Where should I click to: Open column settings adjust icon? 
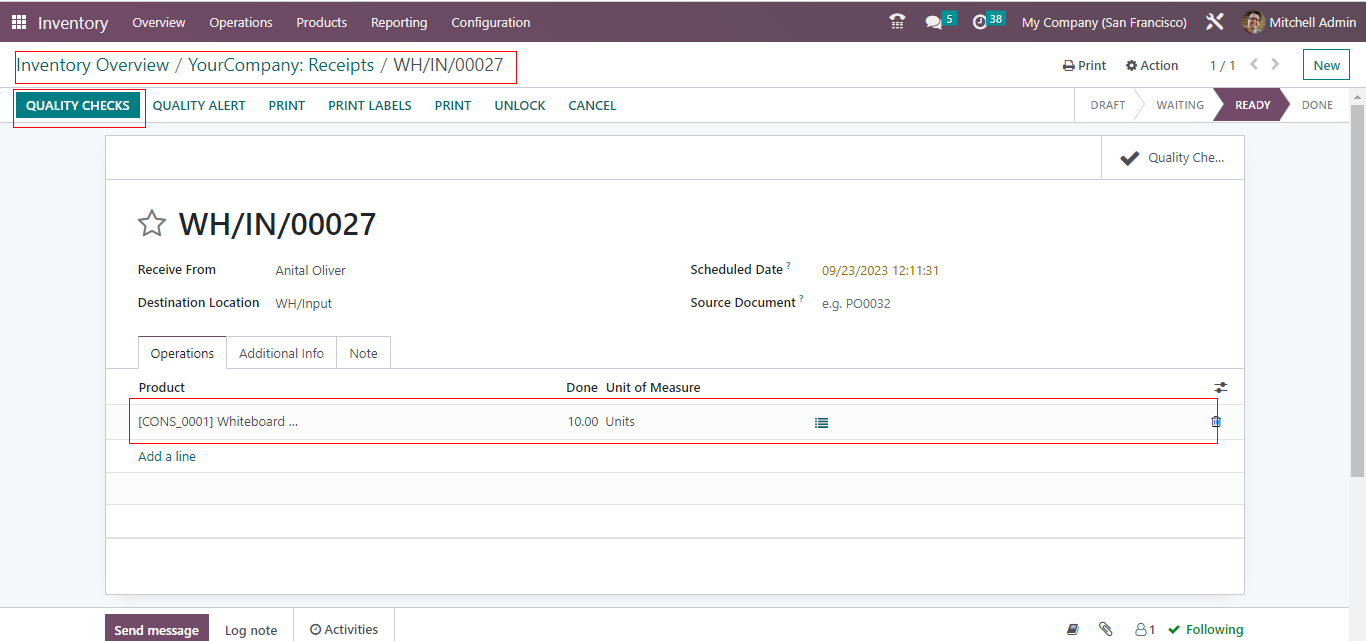pos(1220,388)
